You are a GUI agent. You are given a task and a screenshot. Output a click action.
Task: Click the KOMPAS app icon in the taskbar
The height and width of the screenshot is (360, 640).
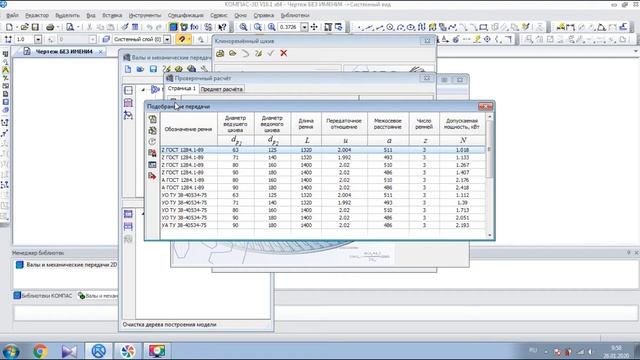pyautogui.click(x=98, y=351)
